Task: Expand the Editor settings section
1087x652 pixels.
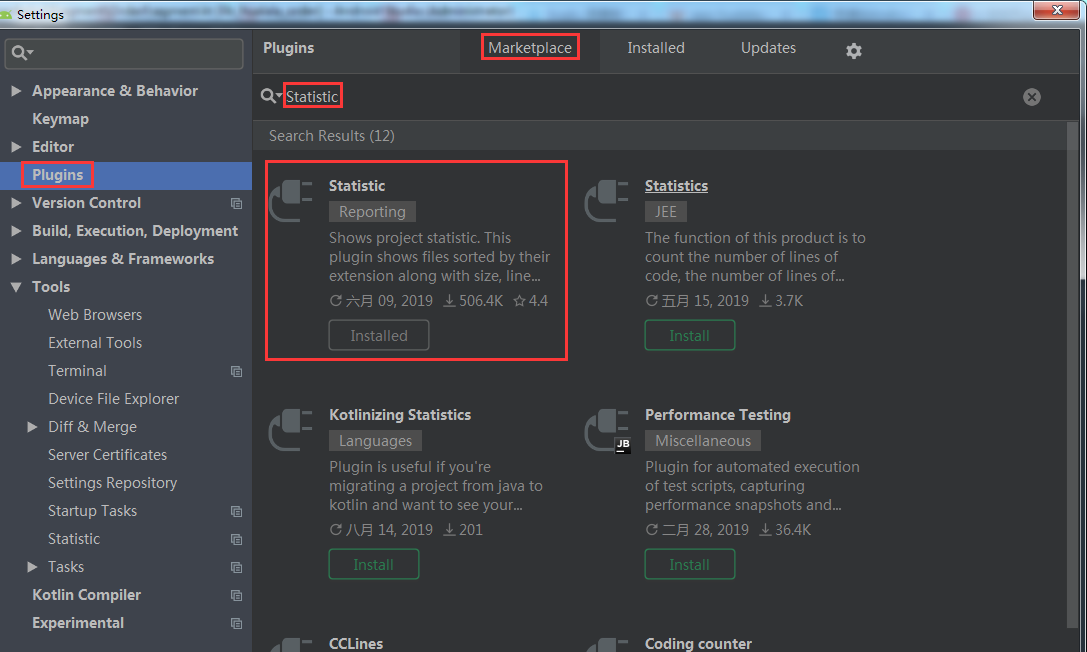Action: [17, 147]
